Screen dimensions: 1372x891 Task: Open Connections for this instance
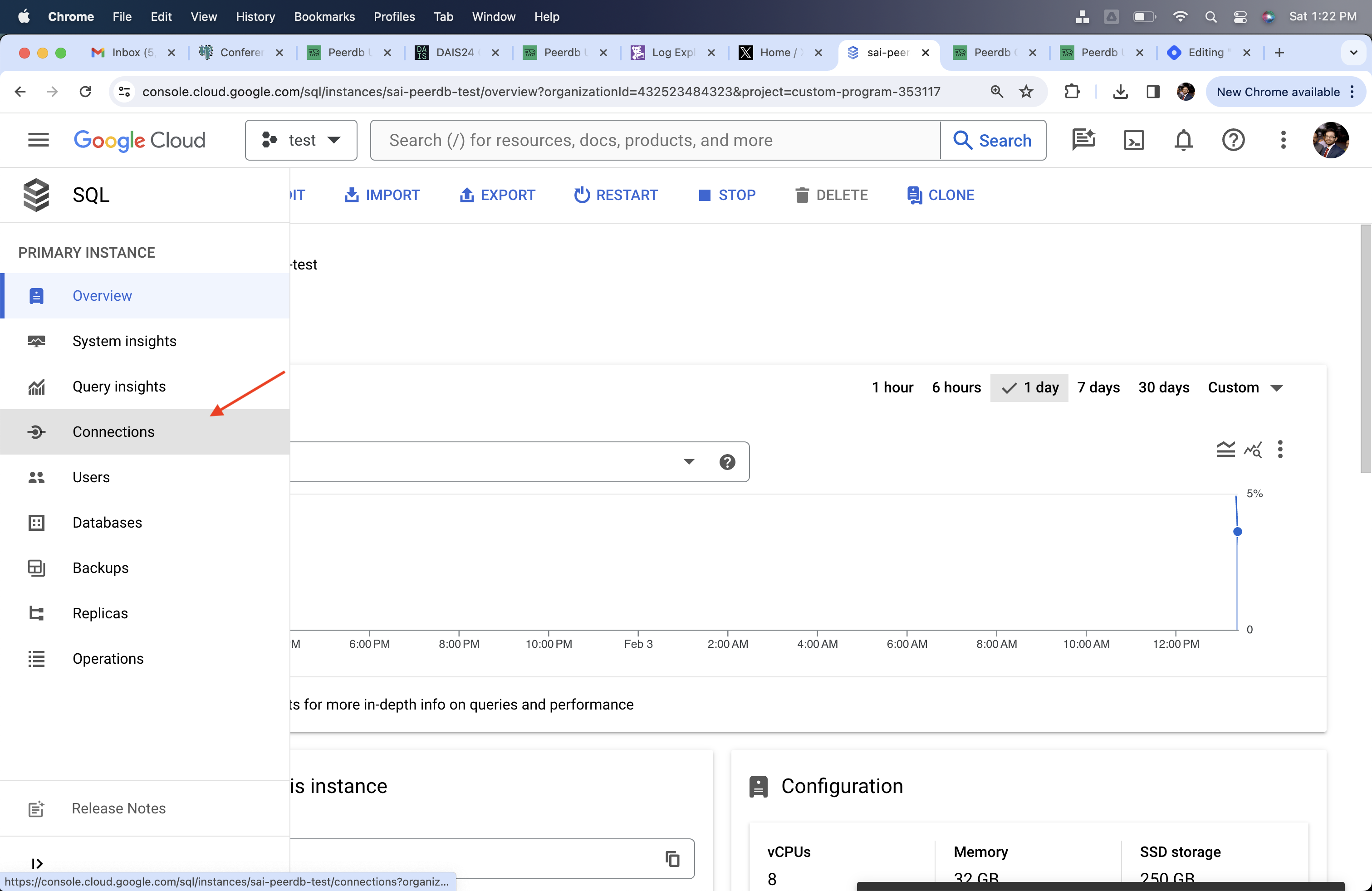[113, 431]
